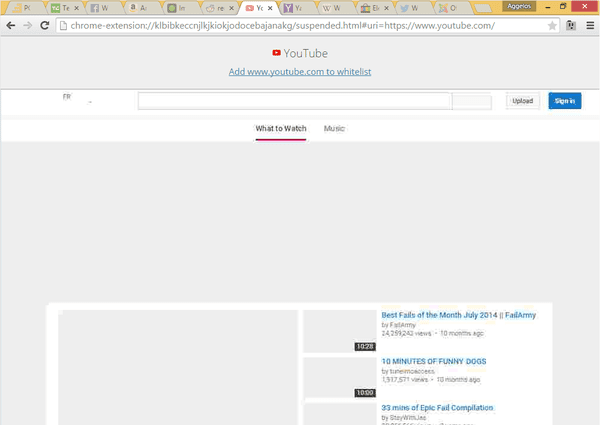Screen dimensions: 600x425
Task: Open the Chrome hamburger menu
Action: pyautogui.click(x=590, y=26)
